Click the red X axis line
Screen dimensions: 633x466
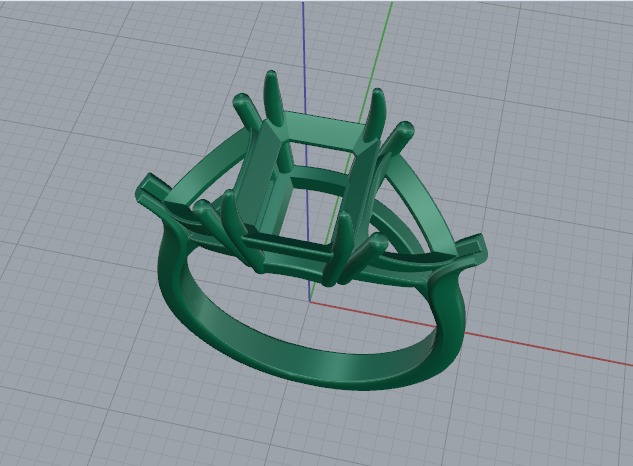(545, 348)
